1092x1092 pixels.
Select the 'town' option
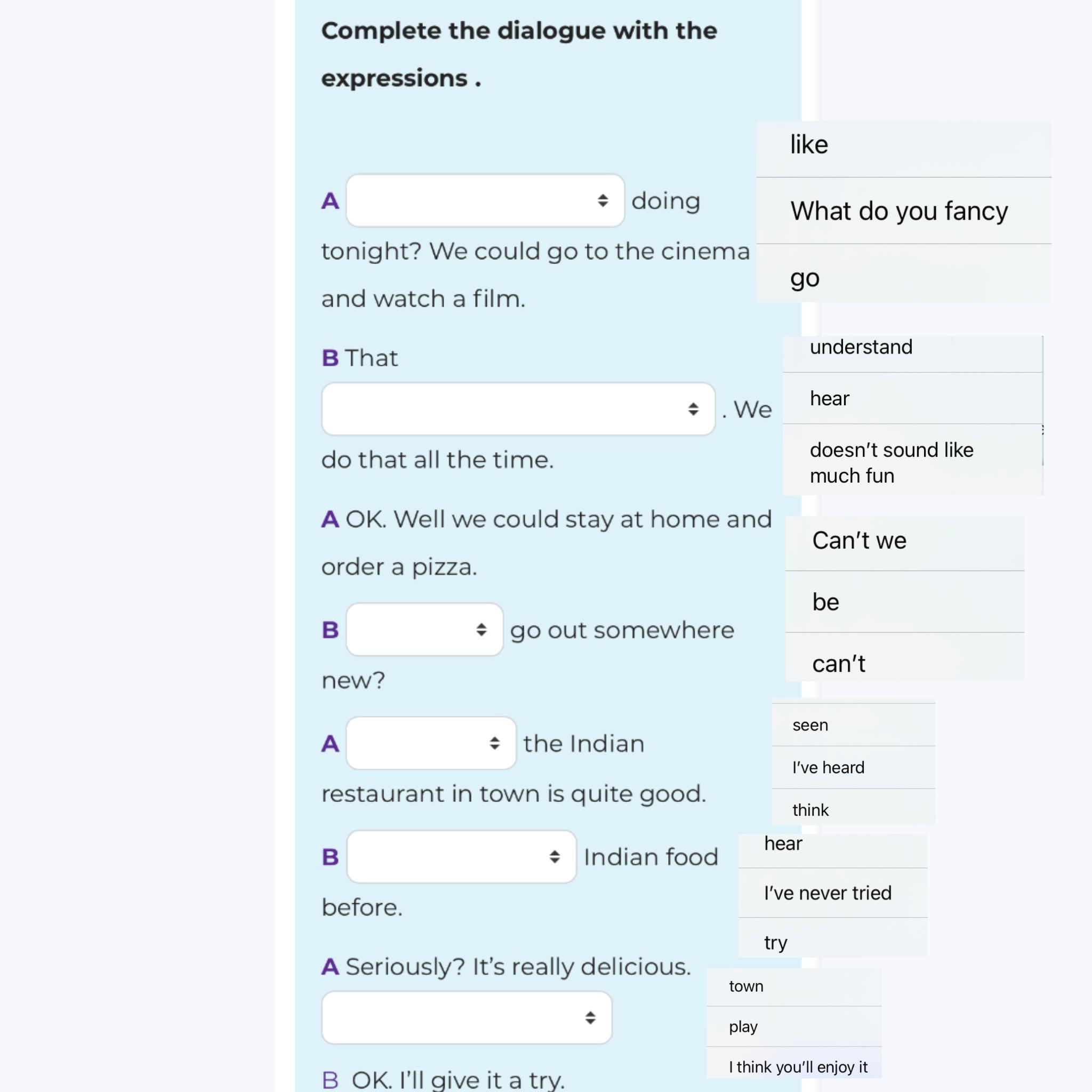(793, 987)
